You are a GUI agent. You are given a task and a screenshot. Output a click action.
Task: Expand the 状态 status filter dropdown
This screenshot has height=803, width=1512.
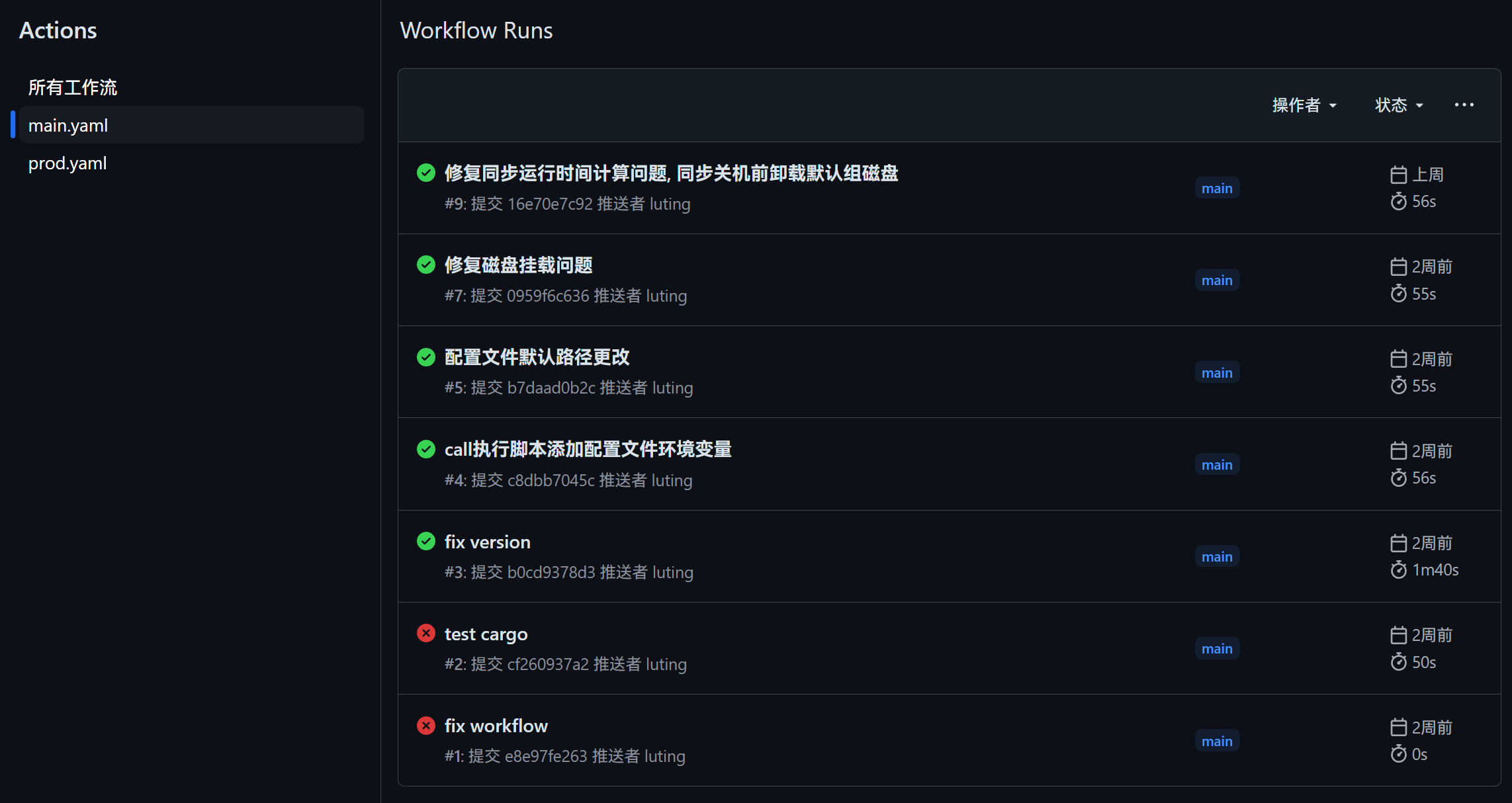(1399, 105)
